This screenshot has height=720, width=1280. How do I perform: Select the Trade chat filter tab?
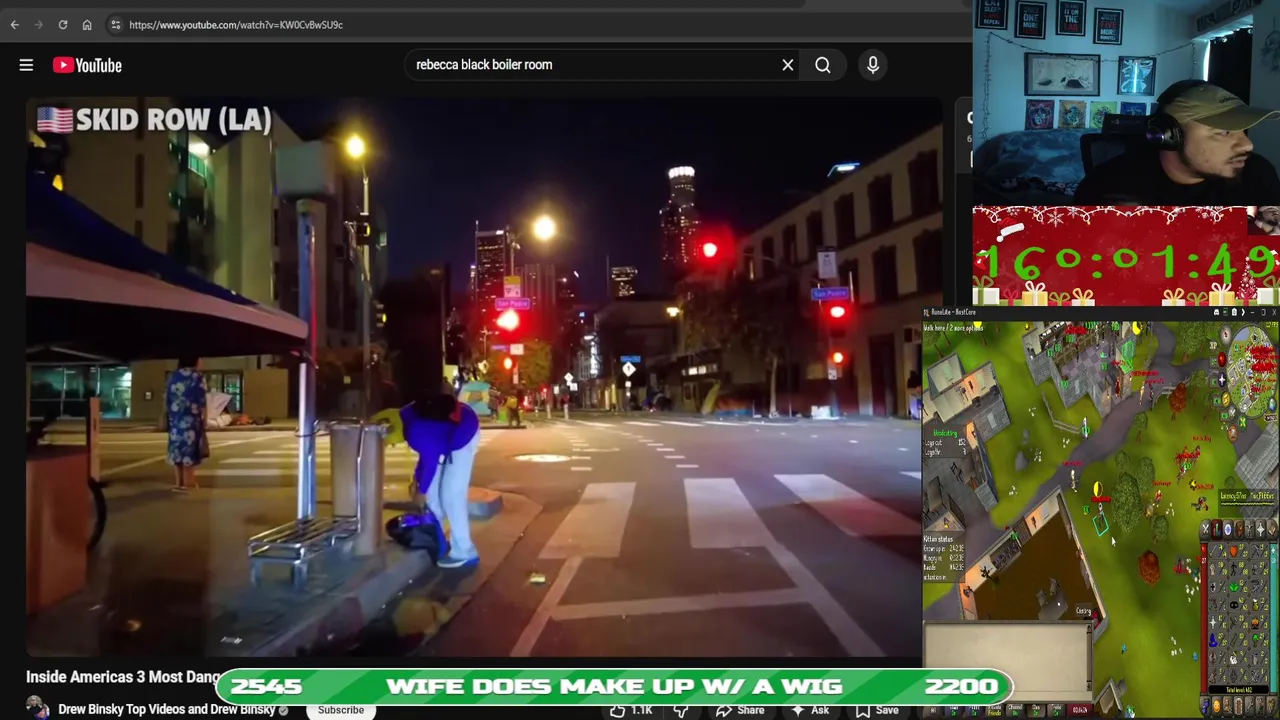pos(1056,710)
